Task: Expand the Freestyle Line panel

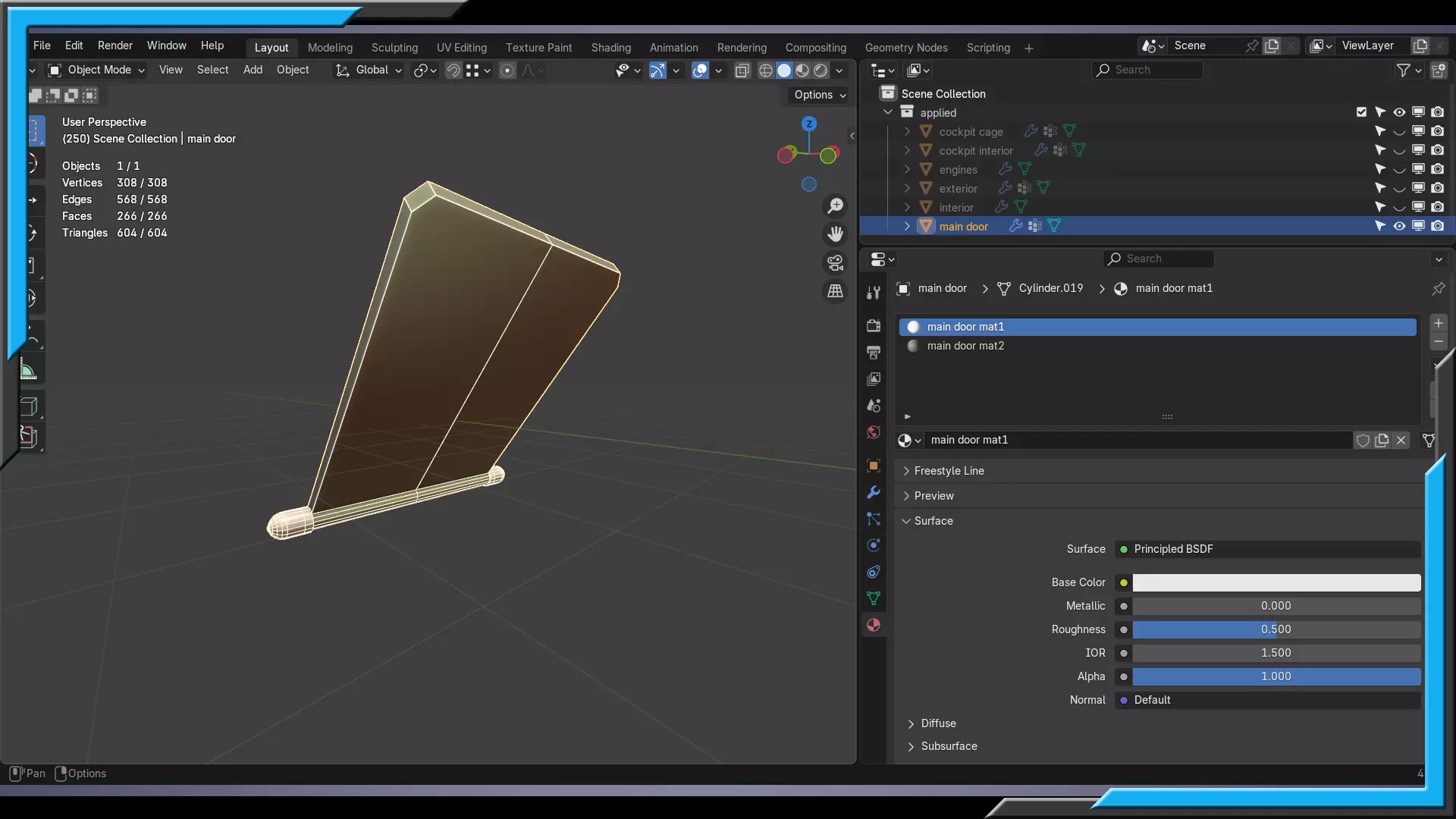Action: [x=949, y=471]
